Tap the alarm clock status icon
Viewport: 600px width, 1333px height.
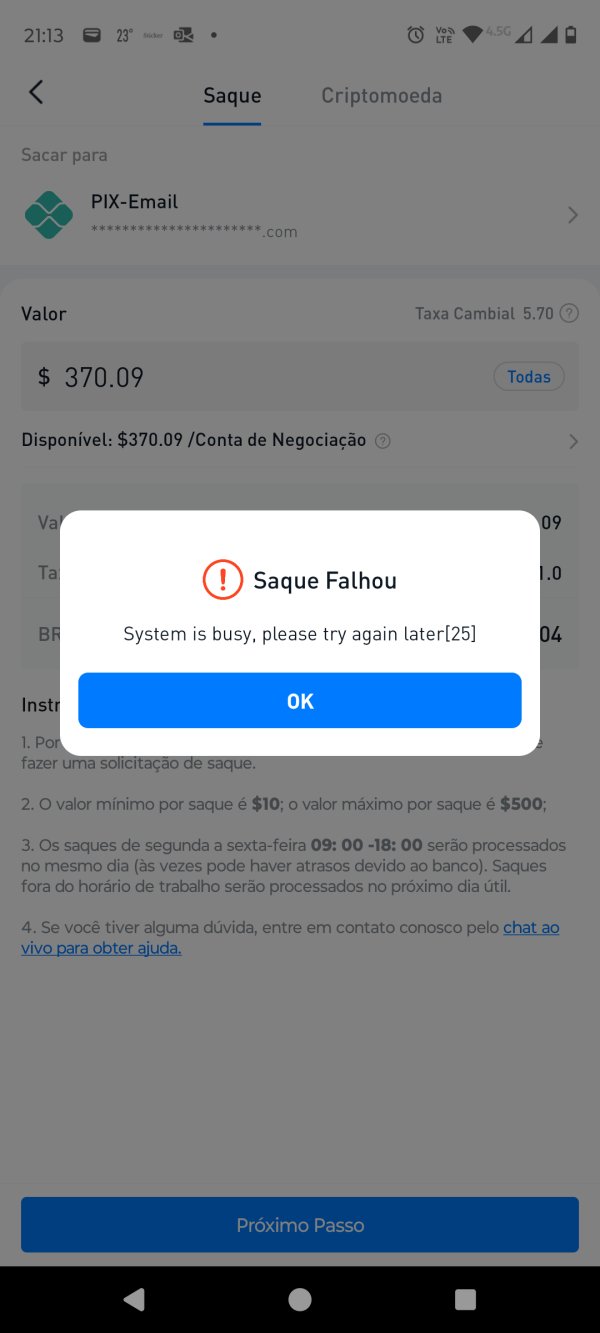[x=416, y=35]
